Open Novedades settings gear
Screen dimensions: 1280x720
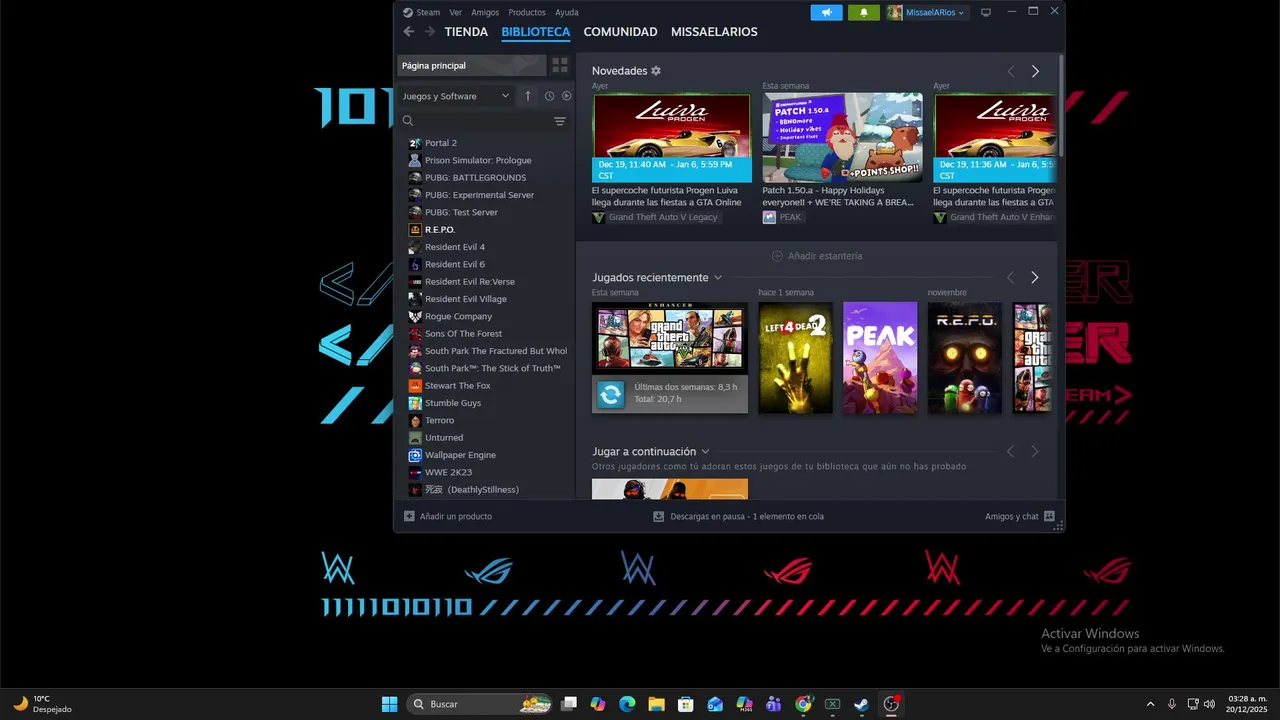[x=656, y=71]
